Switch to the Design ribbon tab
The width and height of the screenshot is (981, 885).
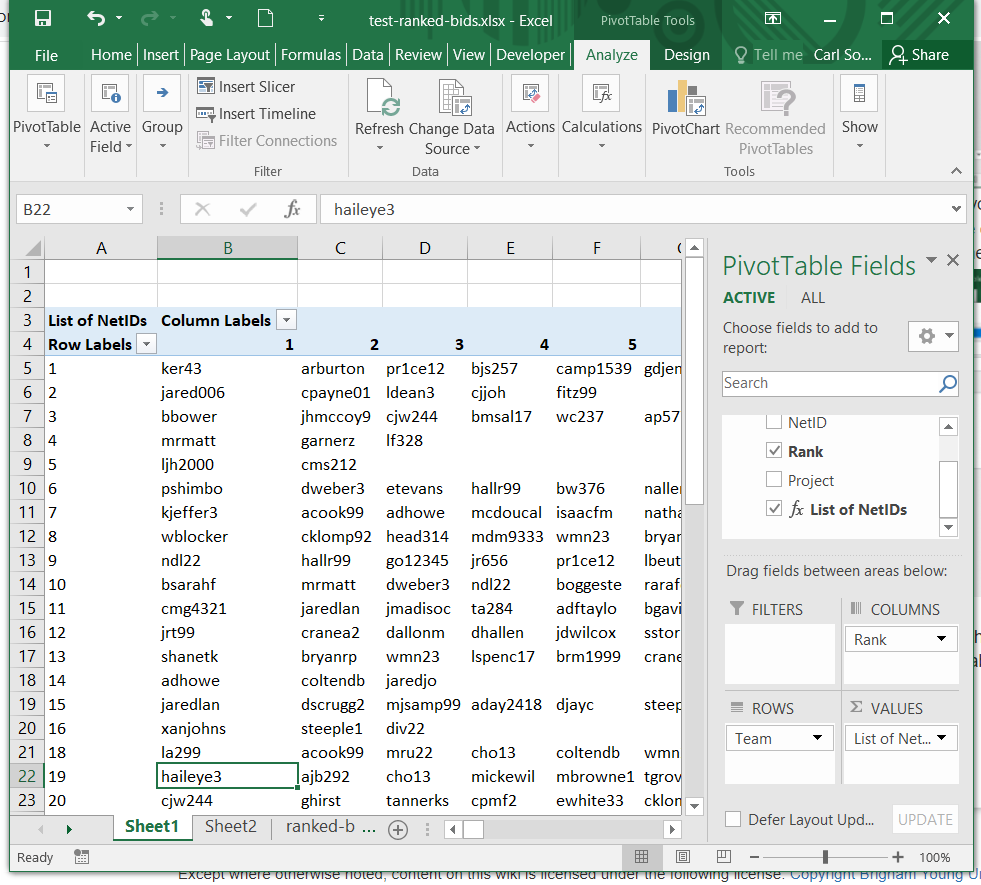point(686,55)
